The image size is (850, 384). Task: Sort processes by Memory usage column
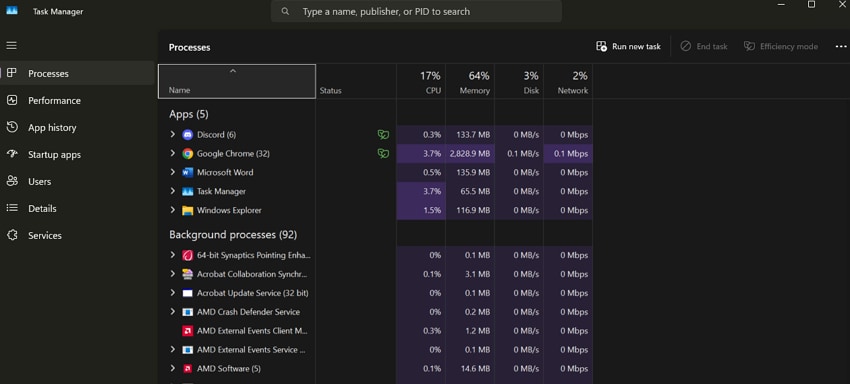tap(470, 82)
